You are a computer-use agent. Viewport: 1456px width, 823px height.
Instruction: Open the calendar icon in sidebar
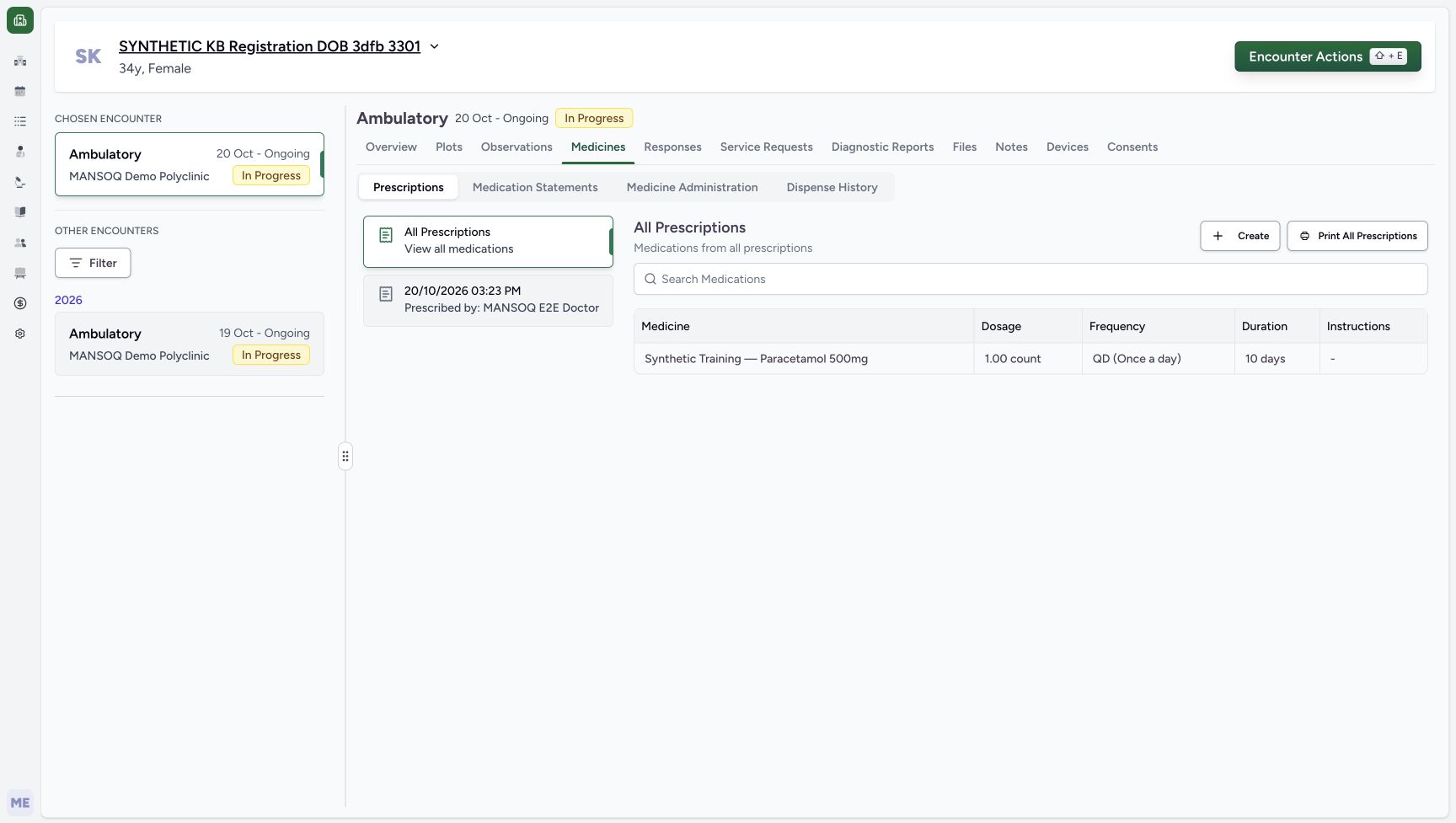[x=20, y=91]
